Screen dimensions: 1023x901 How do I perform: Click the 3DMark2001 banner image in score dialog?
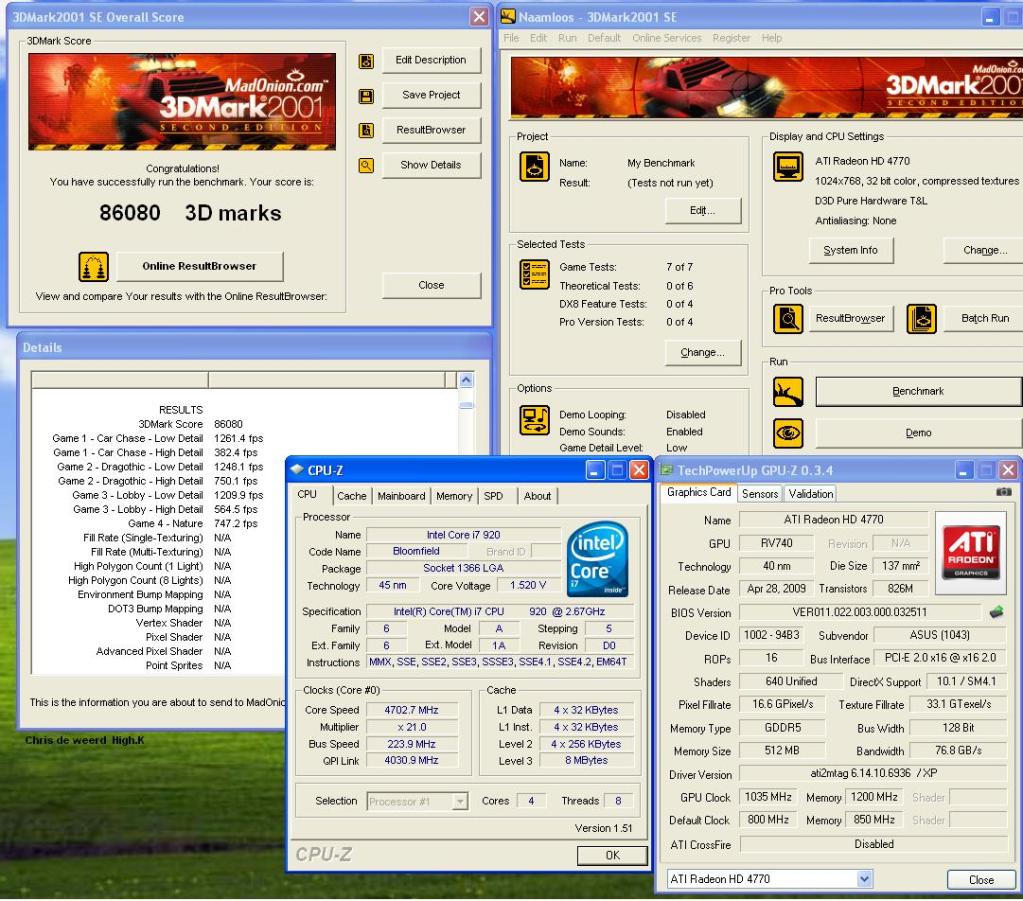click(x=182, y=102)
